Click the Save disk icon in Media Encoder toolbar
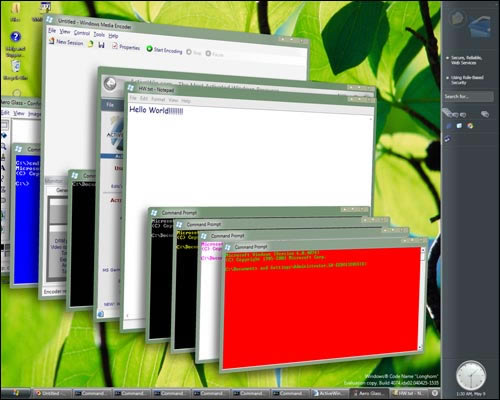The height and width of the screenshot is (400, 500). point(102,45)
